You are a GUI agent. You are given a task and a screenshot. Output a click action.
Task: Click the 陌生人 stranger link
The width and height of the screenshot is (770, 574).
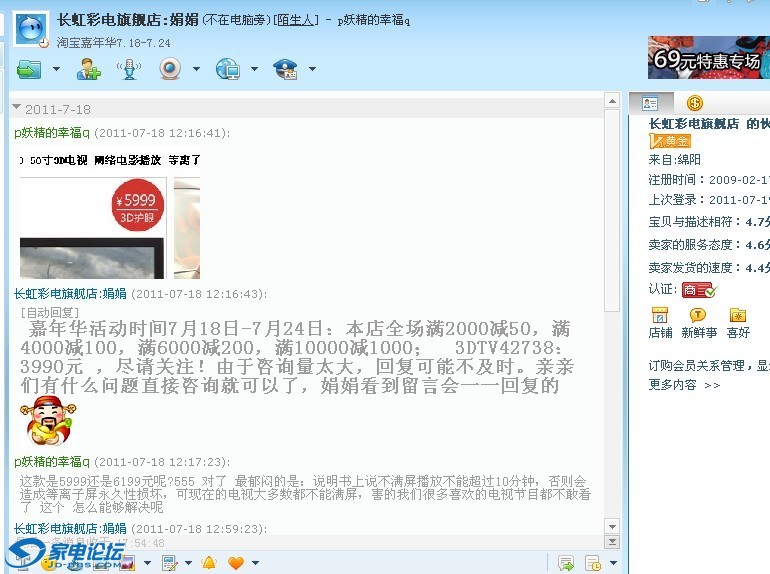(x=297, y=20)
